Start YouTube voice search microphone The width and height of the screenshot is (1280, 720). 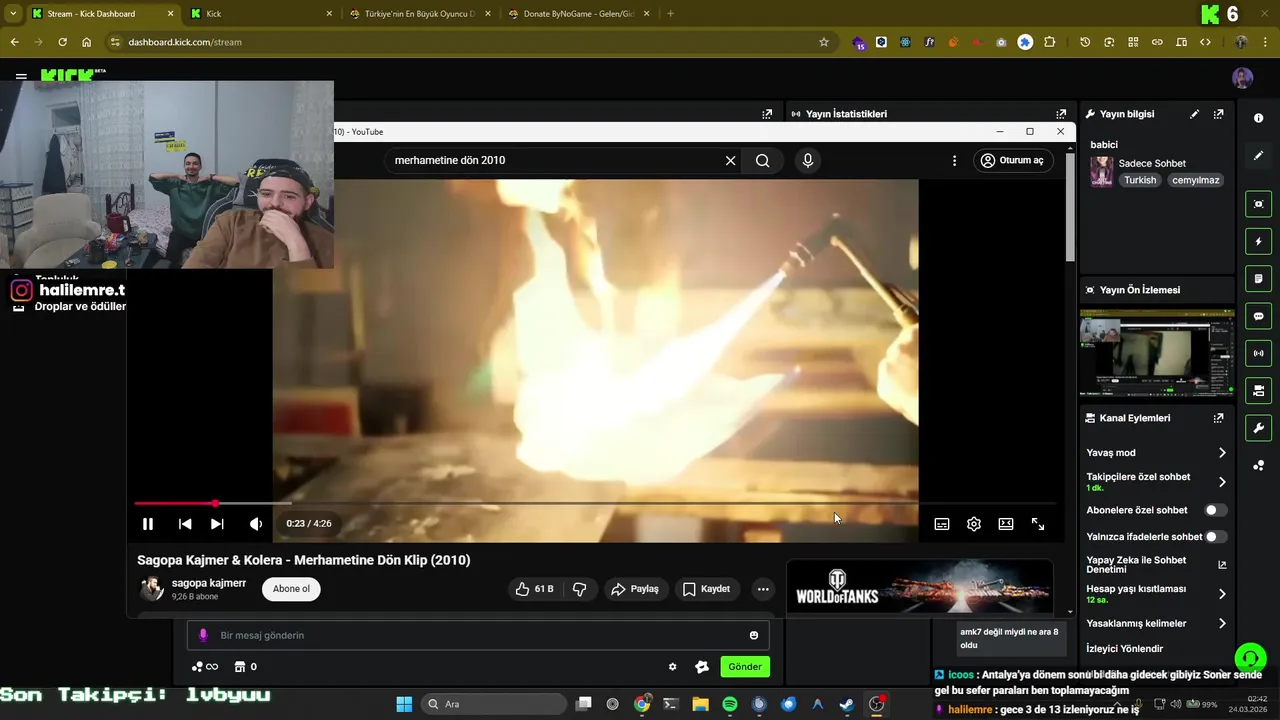point(808,160)
